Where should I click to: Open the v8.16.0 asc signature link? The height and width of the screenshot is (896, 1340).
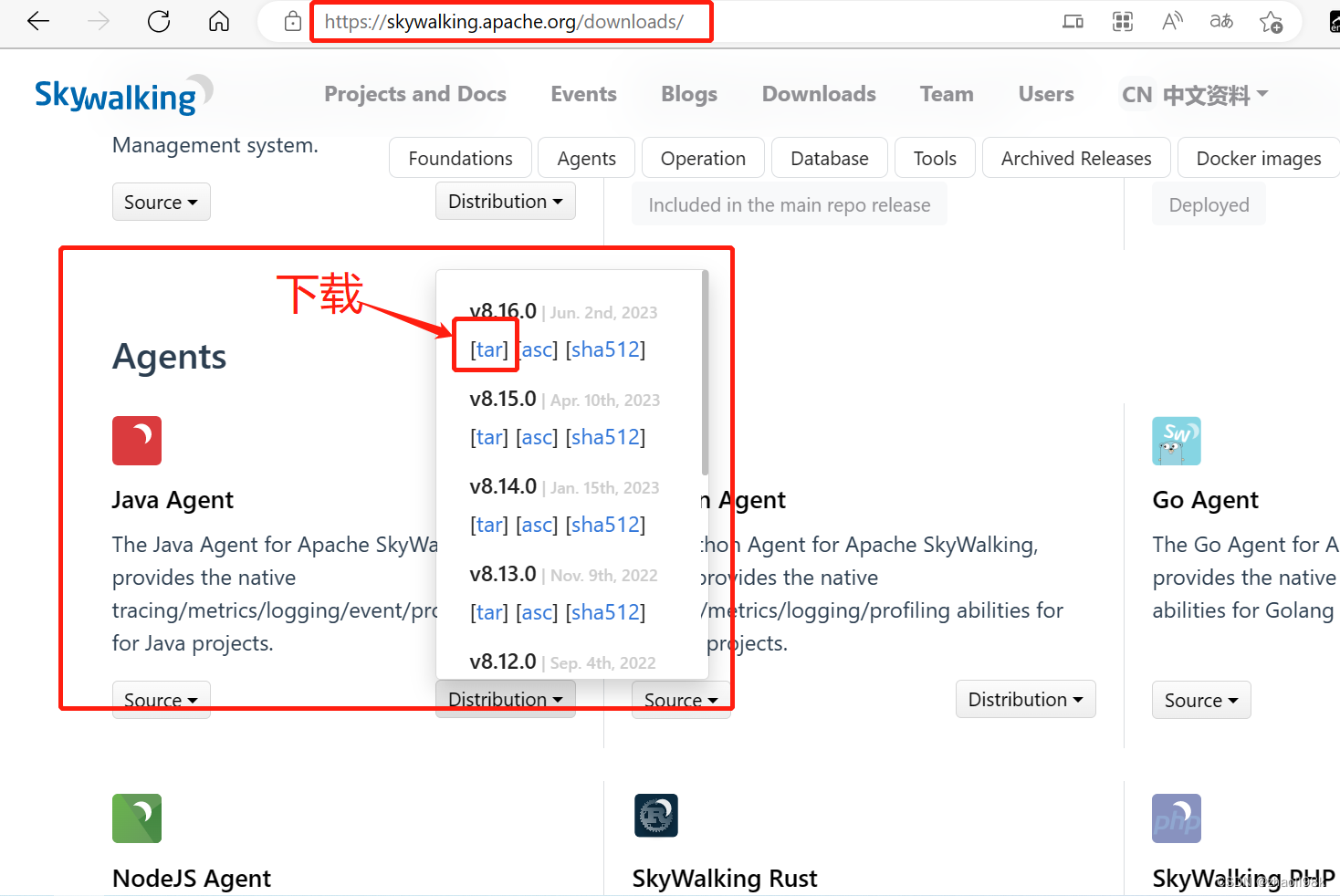(x=539, y=349)
